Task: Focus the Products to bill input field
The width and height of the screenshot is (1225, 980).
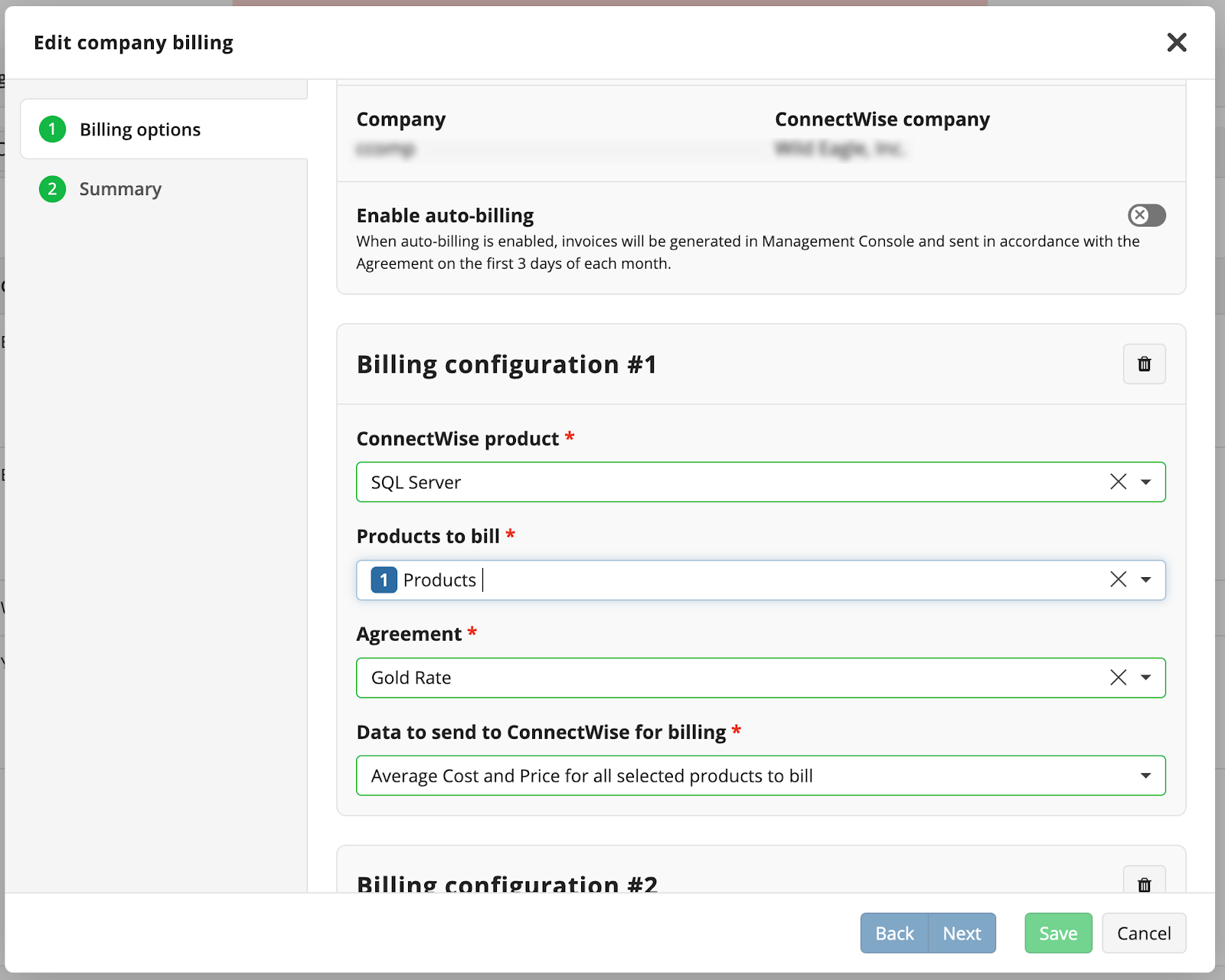Action: pyautogui.click(x=760, y=580)
